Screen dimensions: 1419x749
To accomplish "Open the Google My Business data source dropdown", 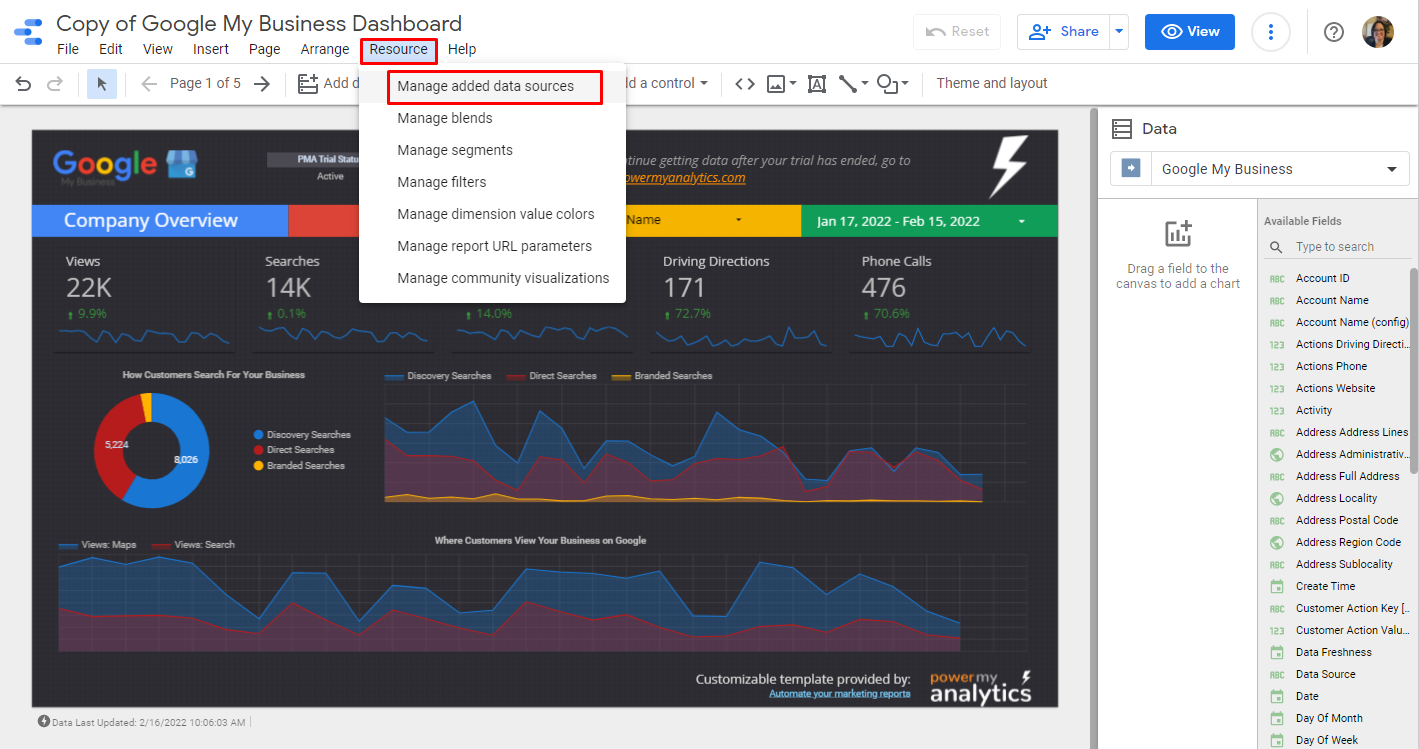I will point(1260,169).
